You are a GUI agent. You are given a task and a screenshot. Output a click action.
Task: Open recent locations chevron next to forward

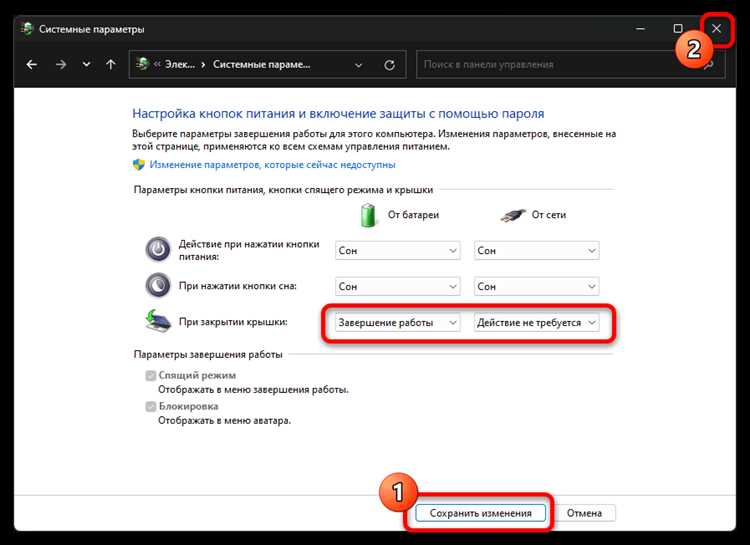[x=87, y=64]
